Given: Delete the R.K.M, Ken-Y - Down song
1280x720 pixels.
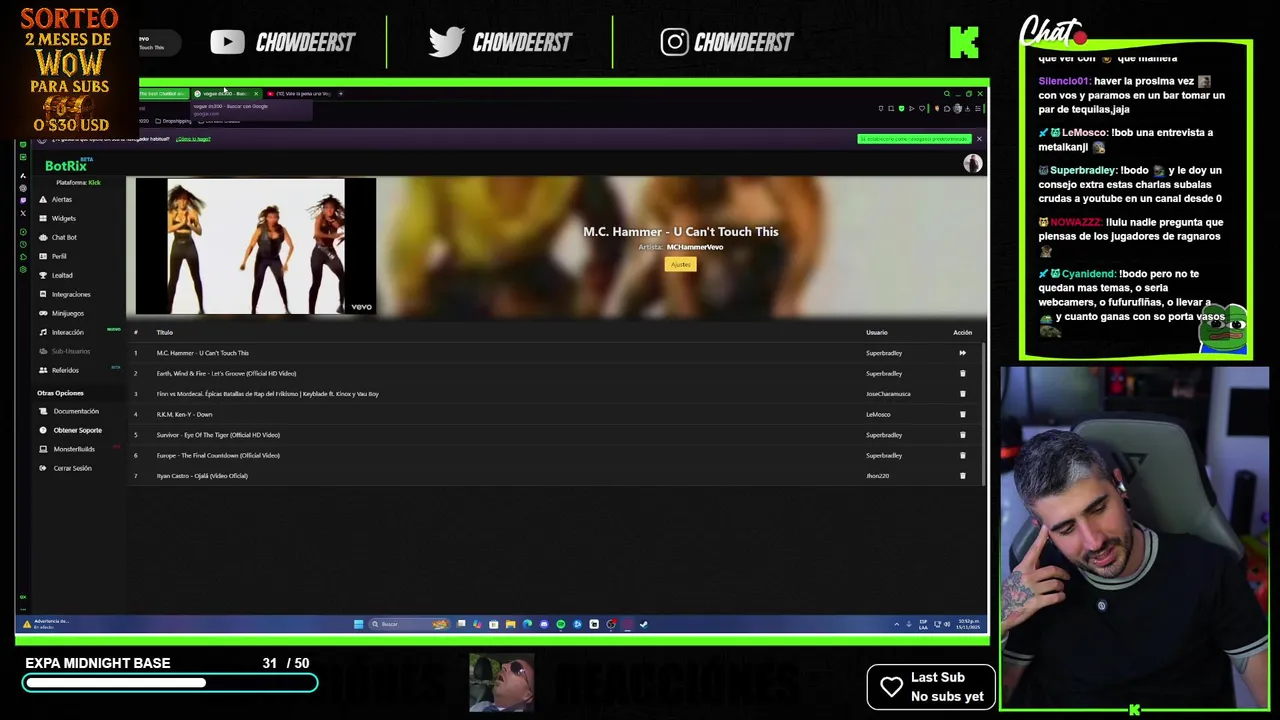Looking at the screenshot, I should coord(962,414).
